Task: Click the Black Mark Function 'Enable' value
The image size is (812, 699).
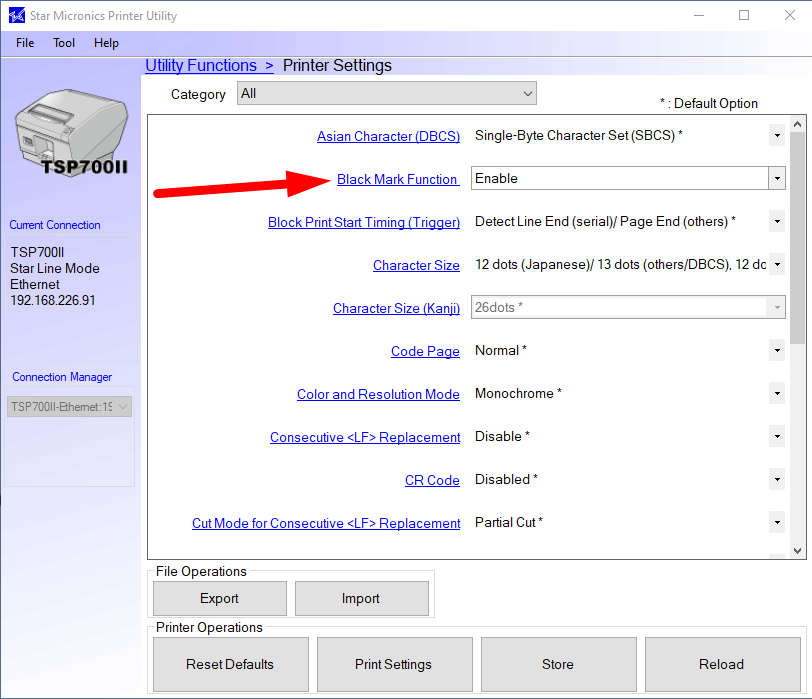Action: click(496, 179)
